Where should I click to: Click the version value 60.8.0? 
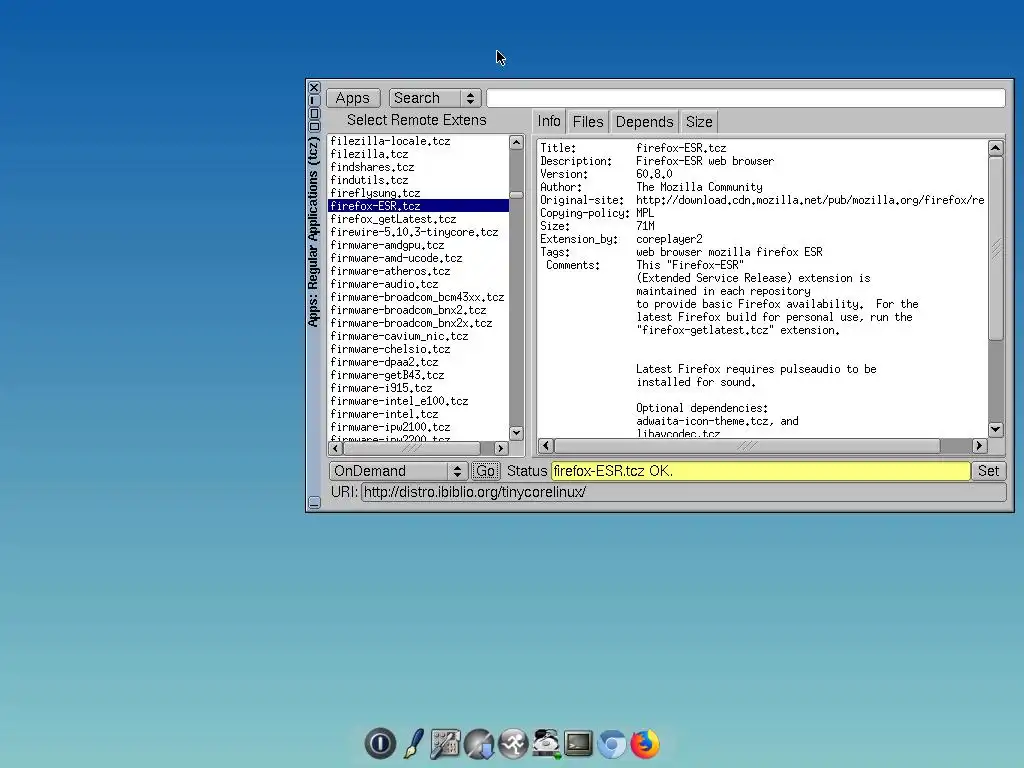pyautogui.click(x=654, y=174)
